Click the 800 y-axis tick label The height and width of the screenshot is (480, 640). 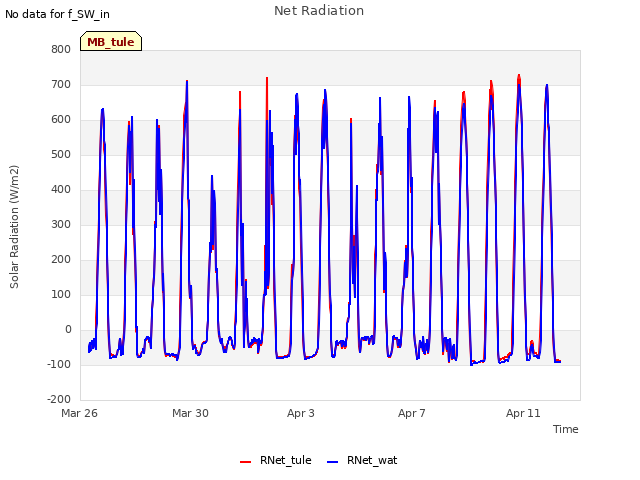point(61,49)
